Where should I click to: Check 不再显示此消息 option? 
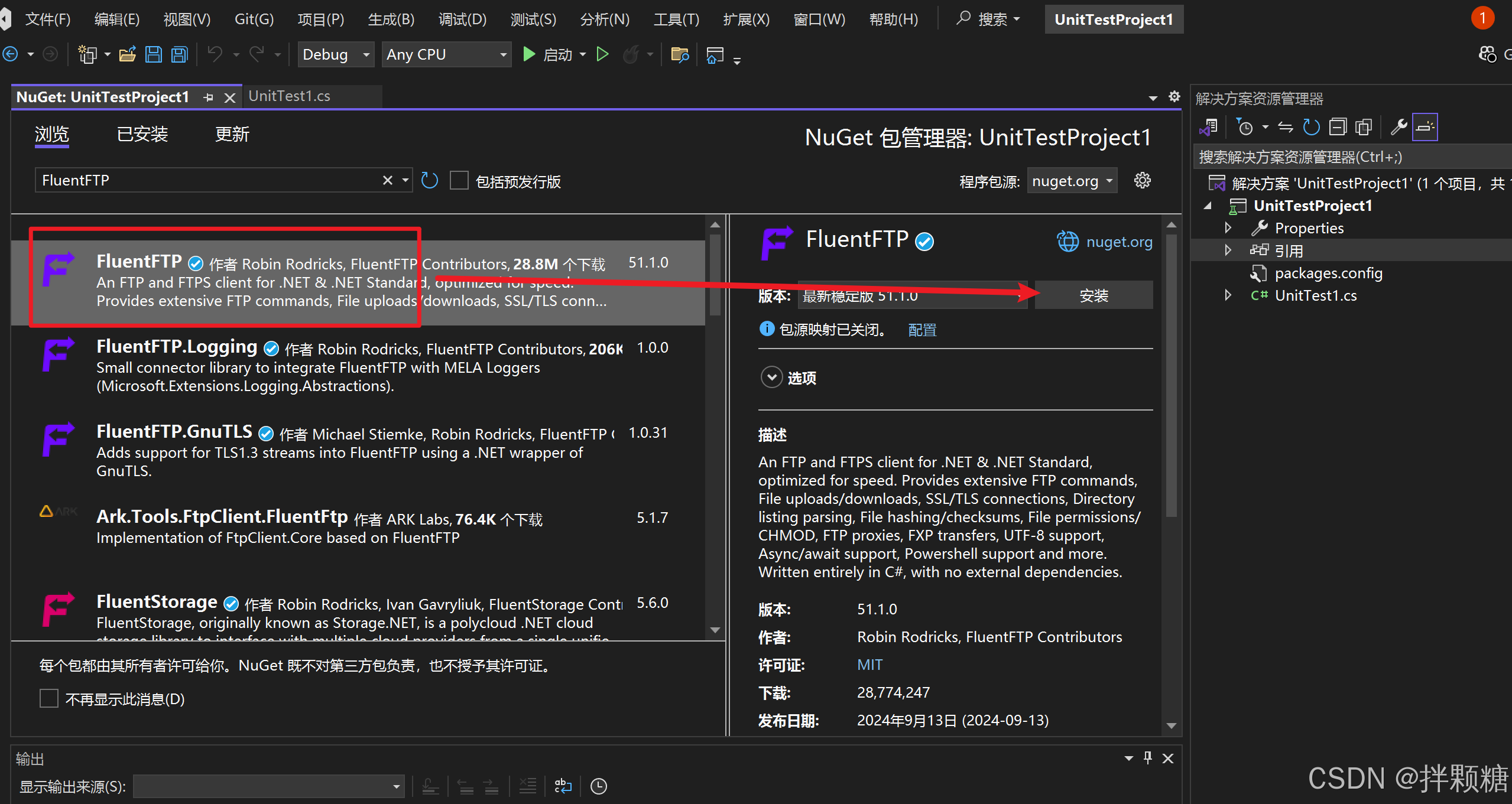pyautogui.click(x=49, y=698)
